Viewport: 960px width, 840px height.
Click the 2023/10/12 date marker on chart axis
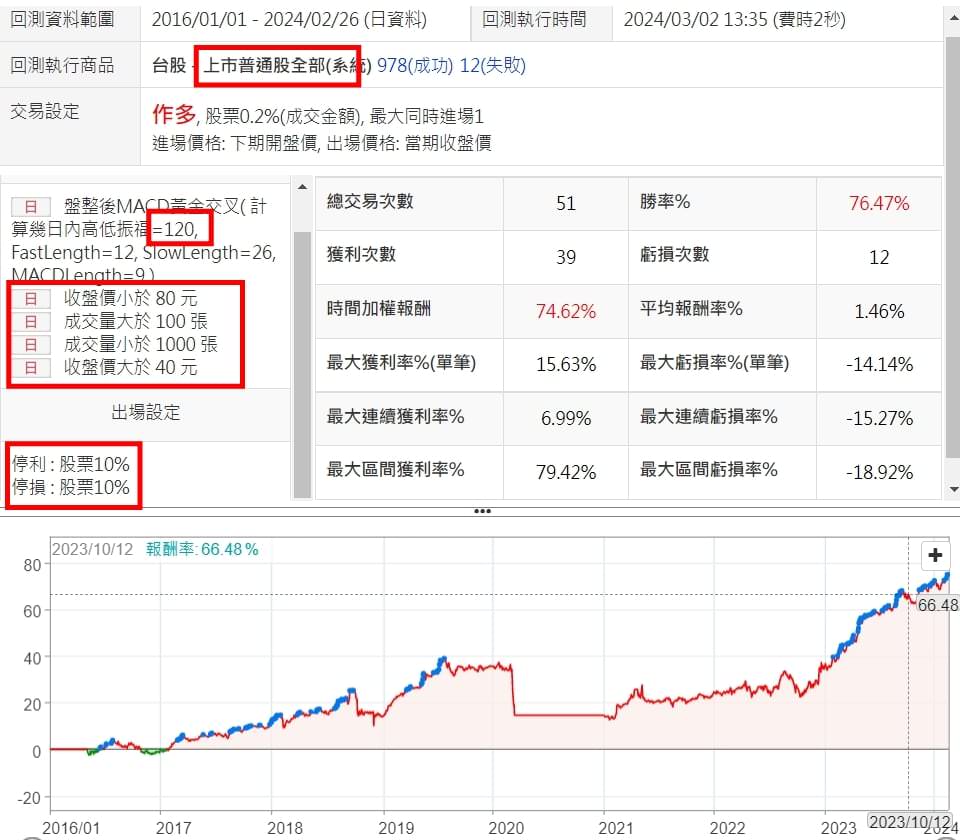pyautogui.click(x=906, y=822)
